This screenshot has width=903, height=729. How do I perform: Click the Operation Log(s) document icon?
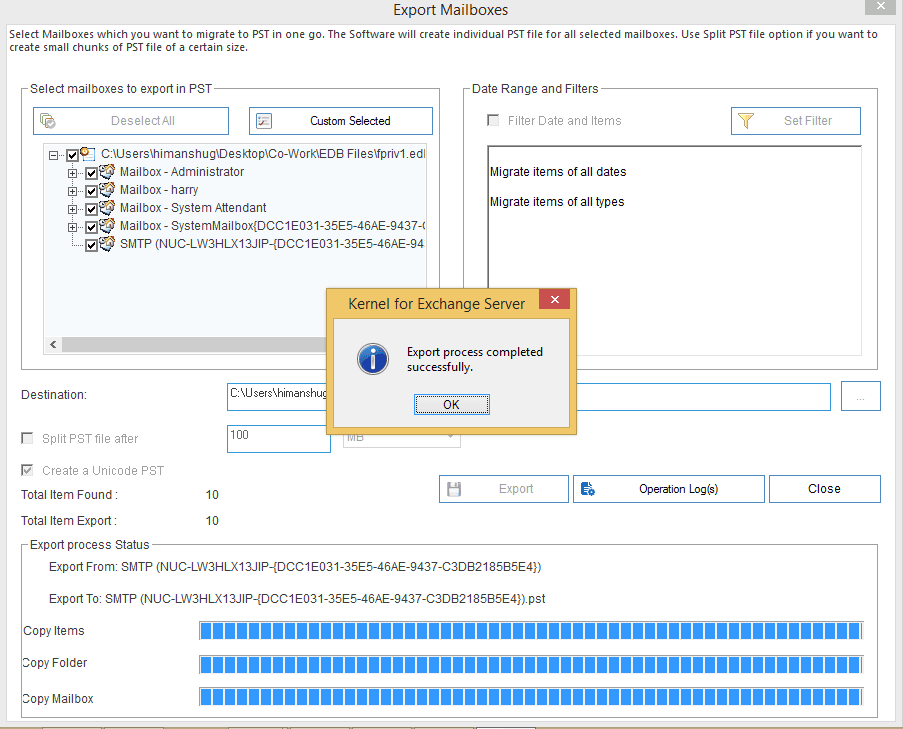pos(587,489)
